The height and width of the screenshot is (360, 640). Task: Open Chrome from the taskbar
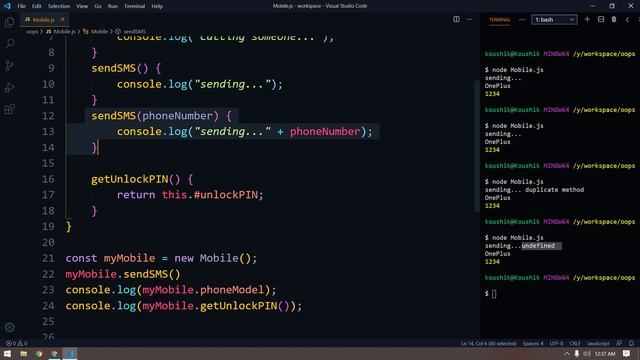click(39, 353)
